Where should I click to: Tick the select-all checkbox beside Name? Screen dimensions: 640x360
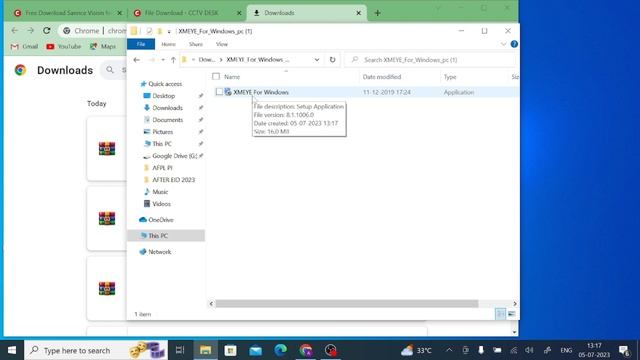coord(216,76)
